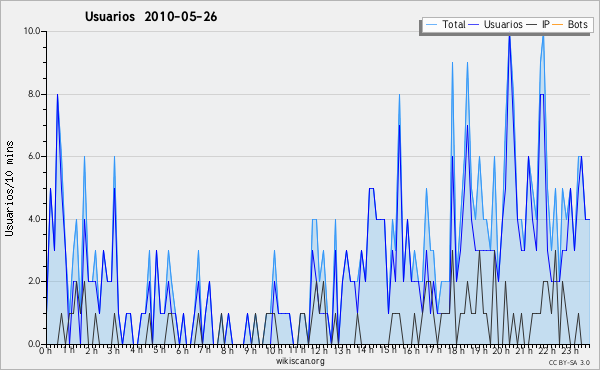Click the light-blue Total legend line
The height and width of the screenshot is (370, 600).
pyautogui.click(x=431, y=24)
